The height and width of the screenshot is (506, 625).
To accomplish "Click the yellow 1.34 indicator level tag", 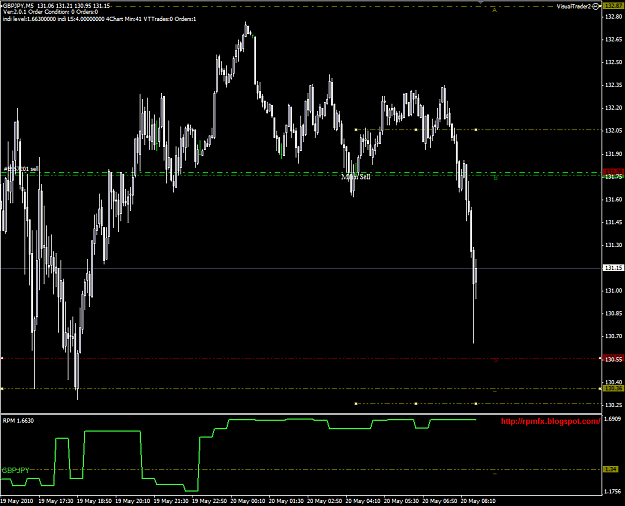I will point(613,469).
